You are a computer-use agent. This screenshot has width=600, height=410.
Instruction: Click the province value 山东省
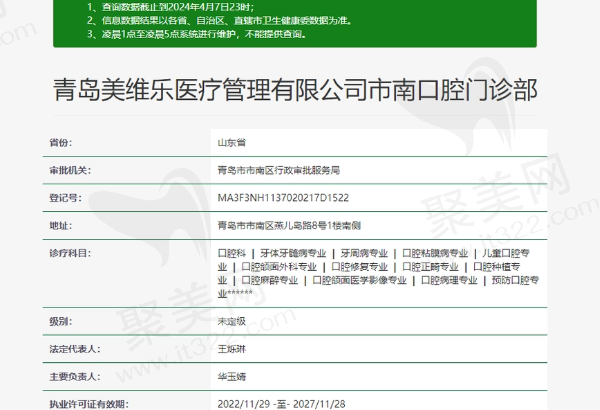click(232, 143)
